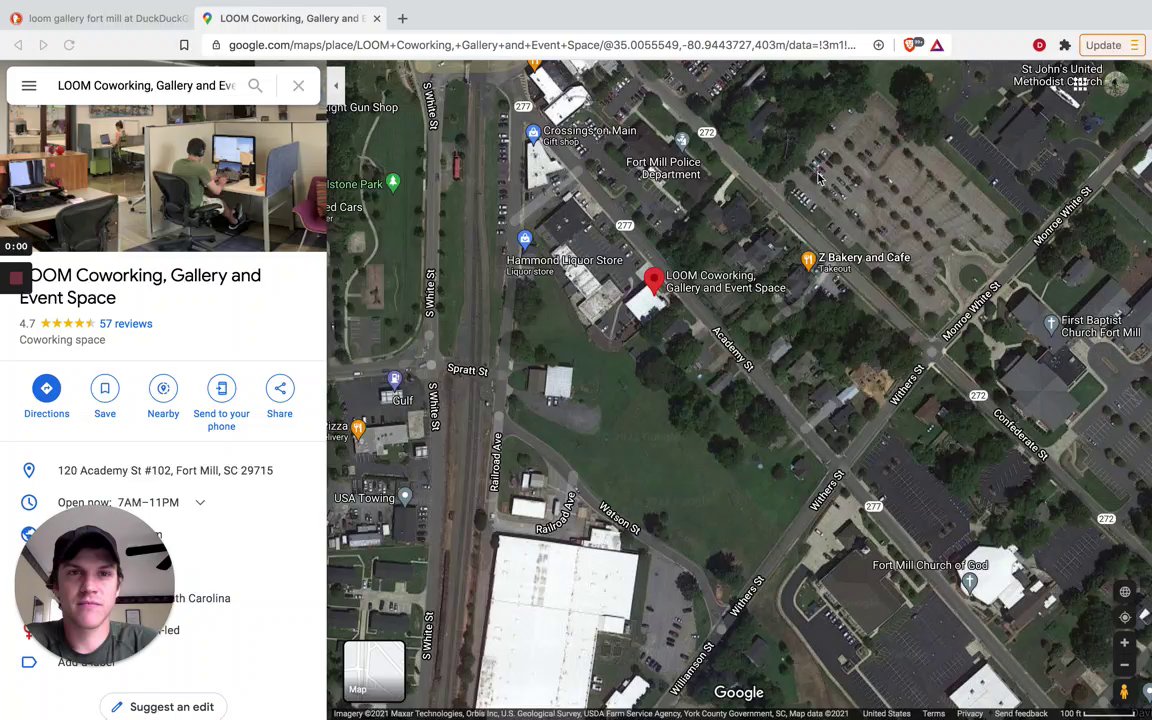The height and width of the screenshot is (720, 1152).
Task: Click the browser back arrow
Action: point(18,45)
